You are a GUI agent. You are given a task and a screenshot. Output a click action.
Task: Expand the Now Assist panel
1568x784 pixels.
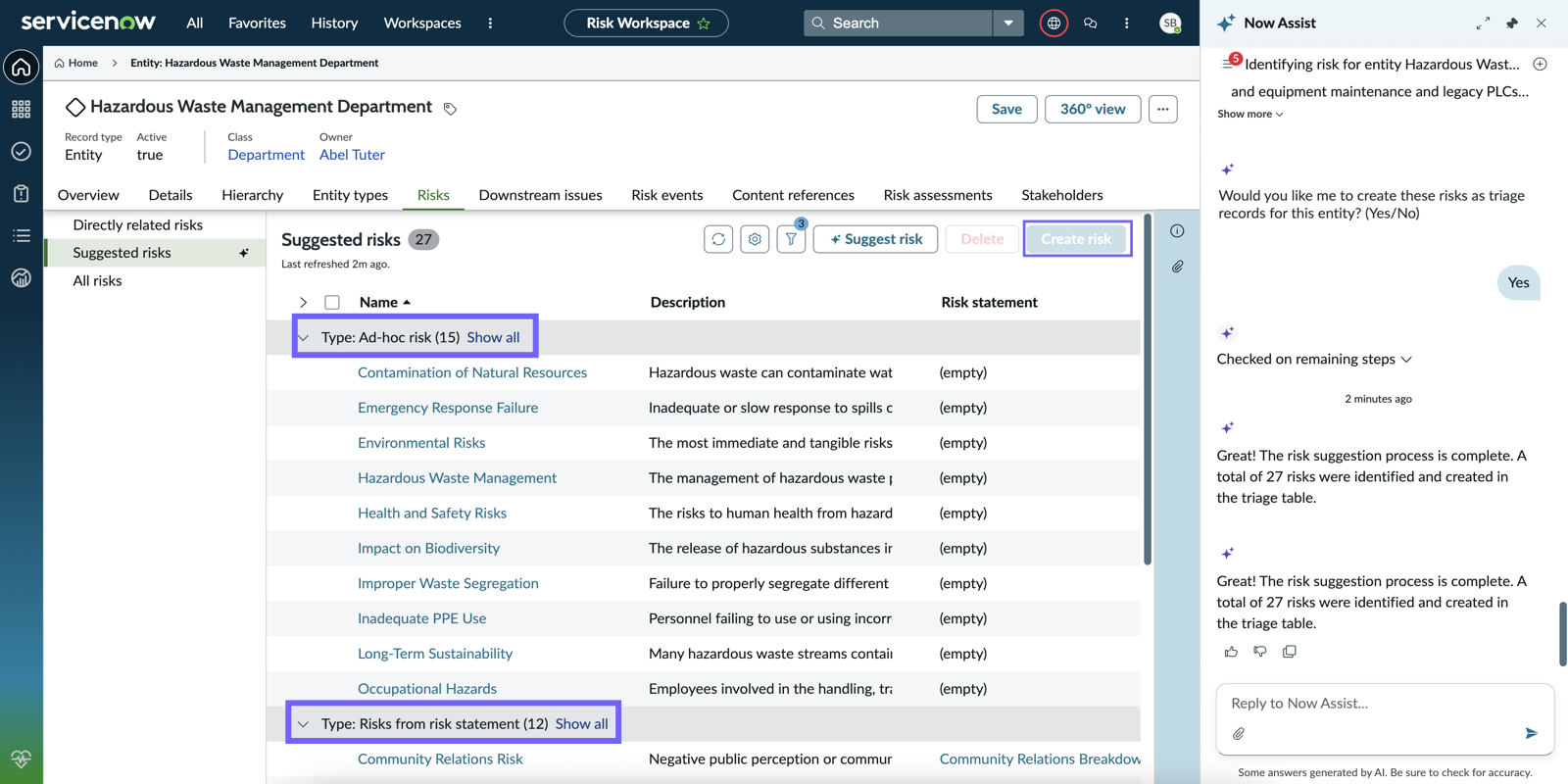click(1483, 23)
